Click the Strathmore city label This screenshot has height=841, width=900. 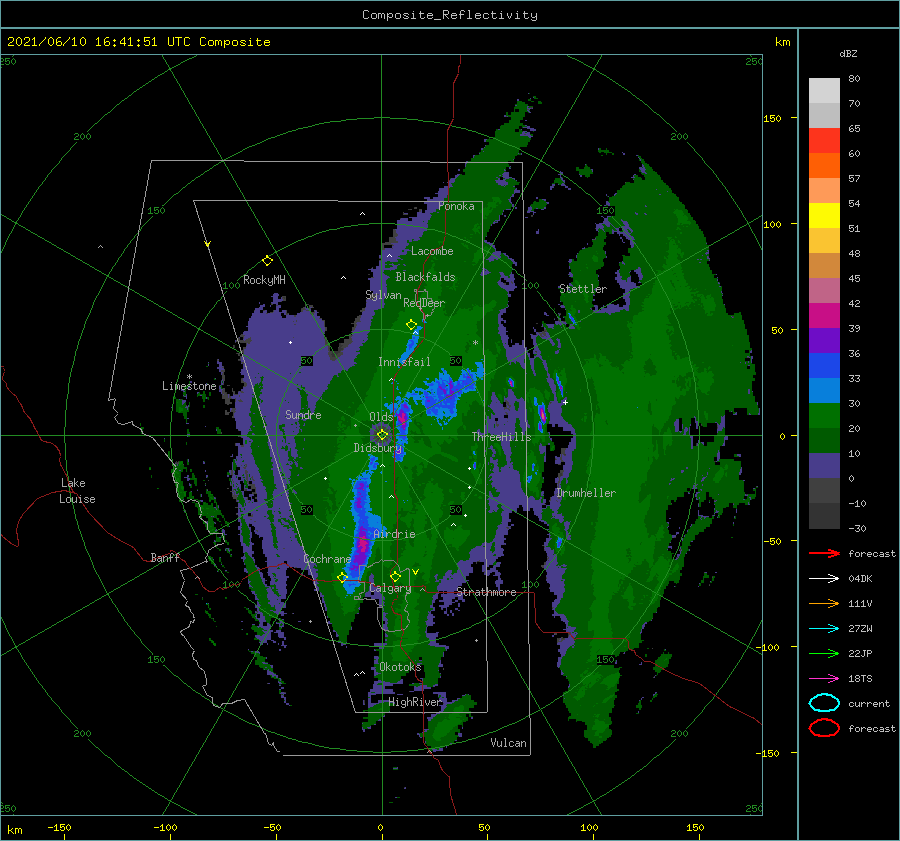486,592
